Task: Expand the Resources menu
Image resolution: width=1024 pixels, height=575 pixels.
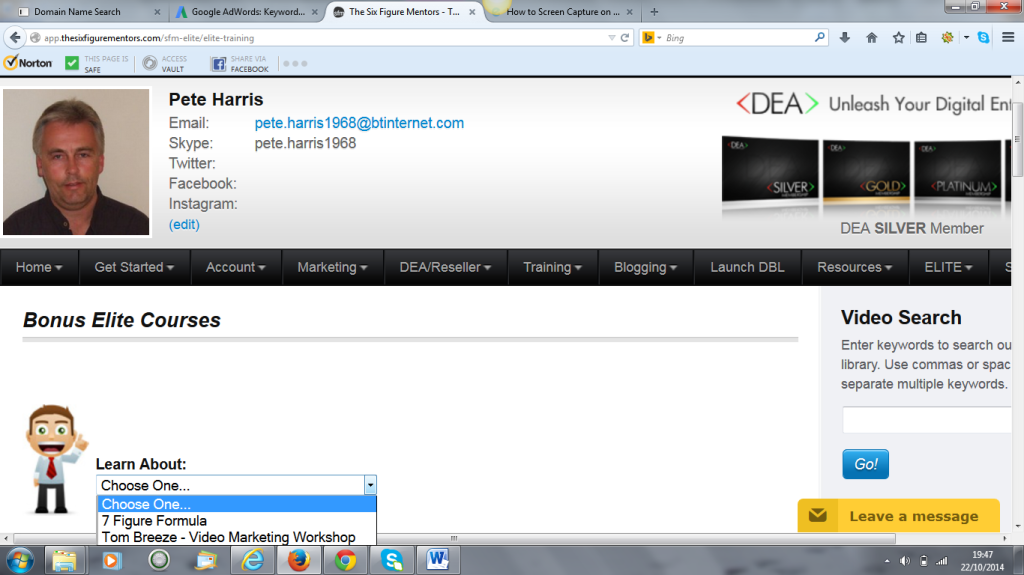Action: [x=854, y=267]
